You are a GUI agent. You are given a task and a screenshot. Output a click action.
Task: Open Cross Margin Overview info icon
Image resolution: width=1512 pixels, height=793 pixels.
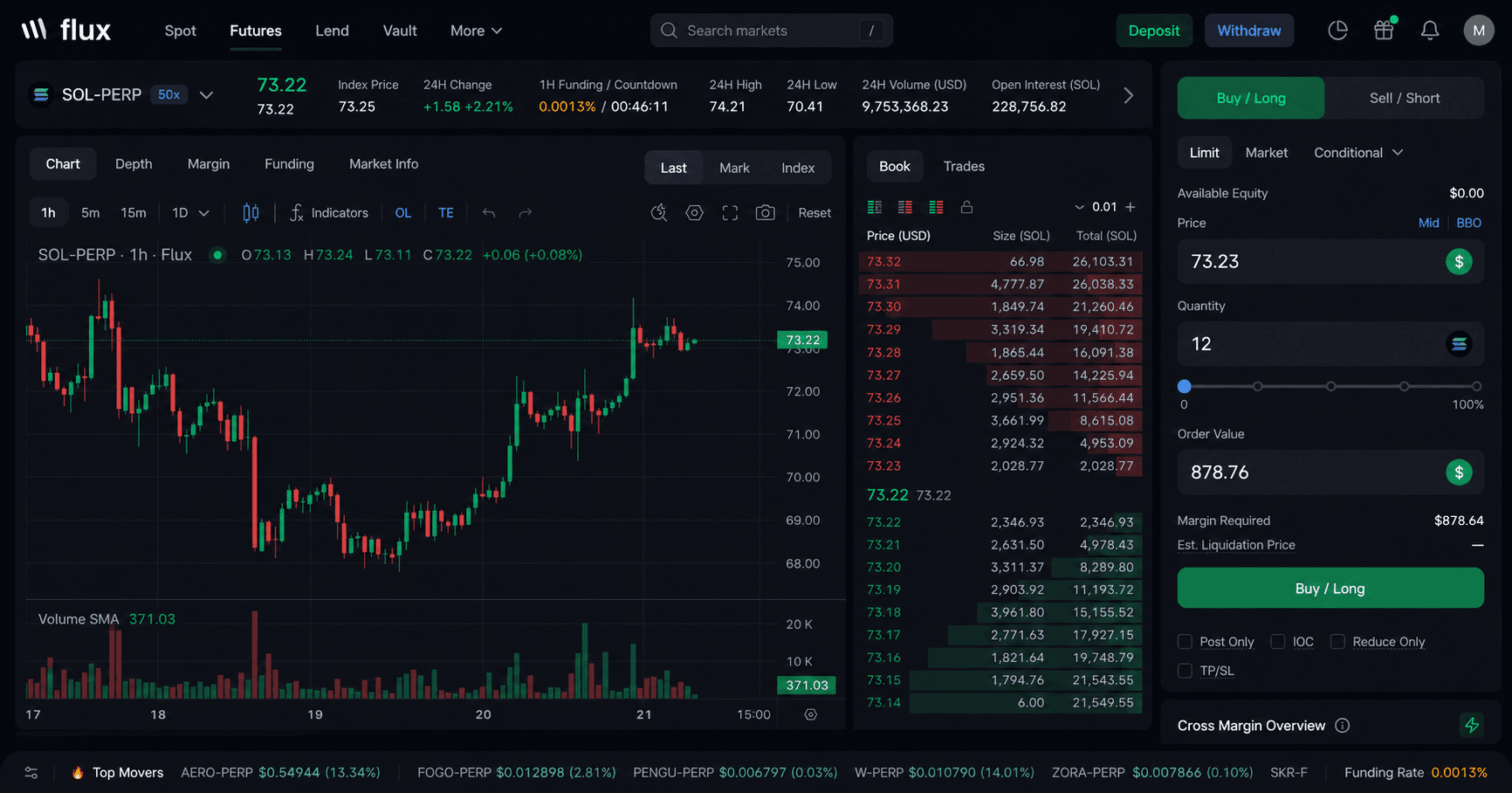pos(1343,726)
